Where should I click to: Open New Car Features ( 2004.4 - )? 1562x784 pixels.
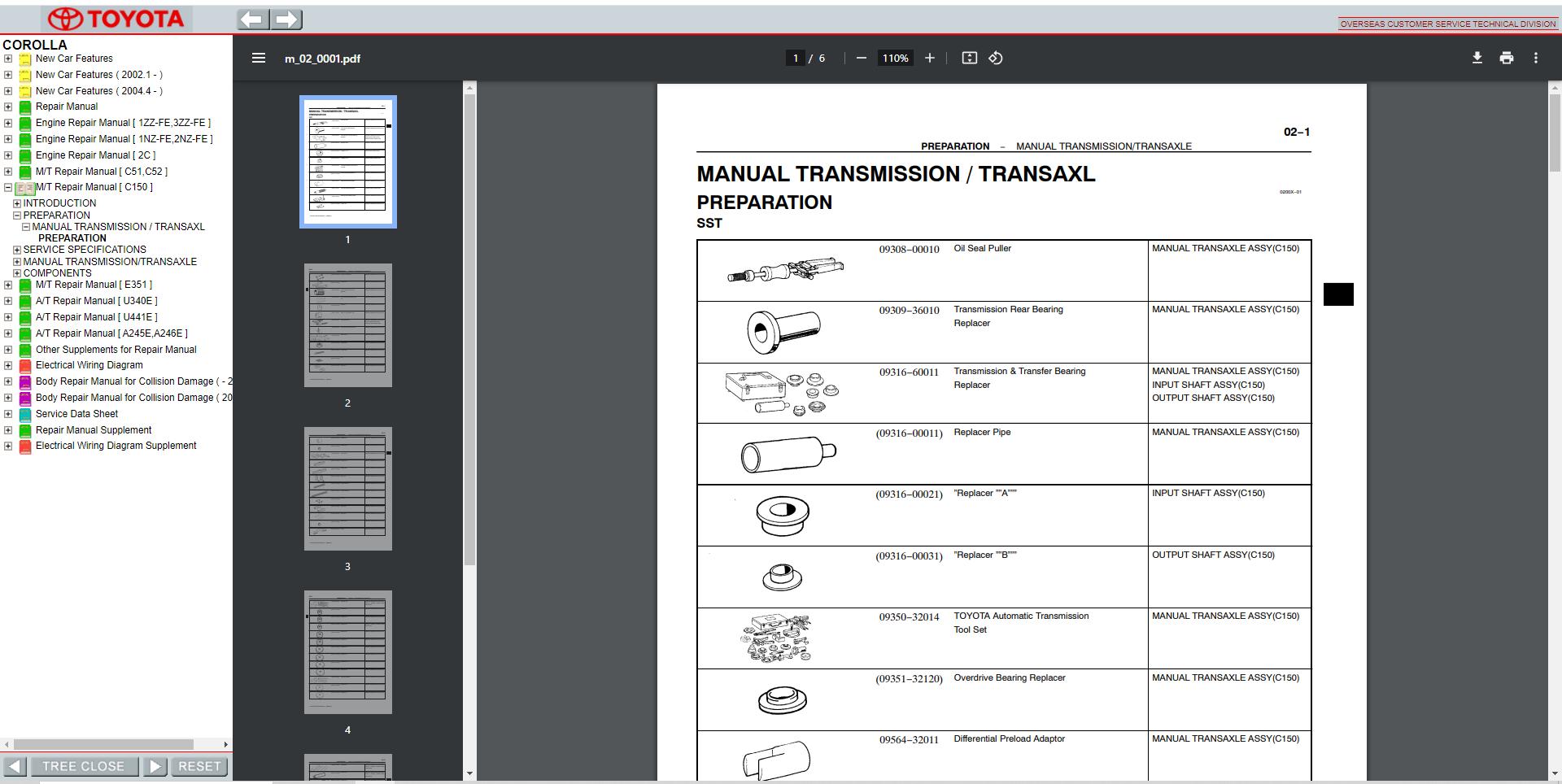click(x=99, y=91)
